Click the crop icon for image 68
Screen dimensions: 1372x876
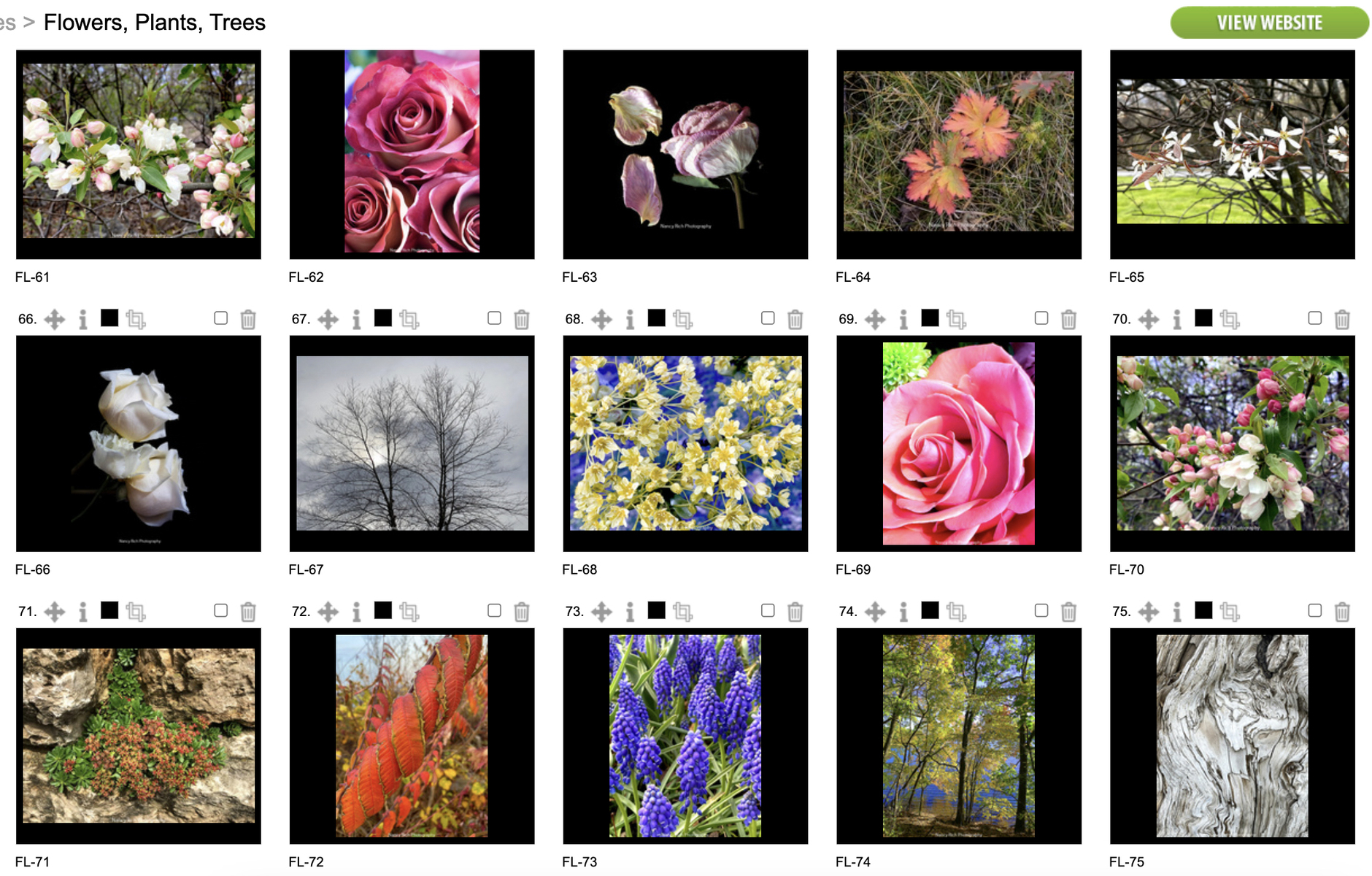(x=683, y=319)
